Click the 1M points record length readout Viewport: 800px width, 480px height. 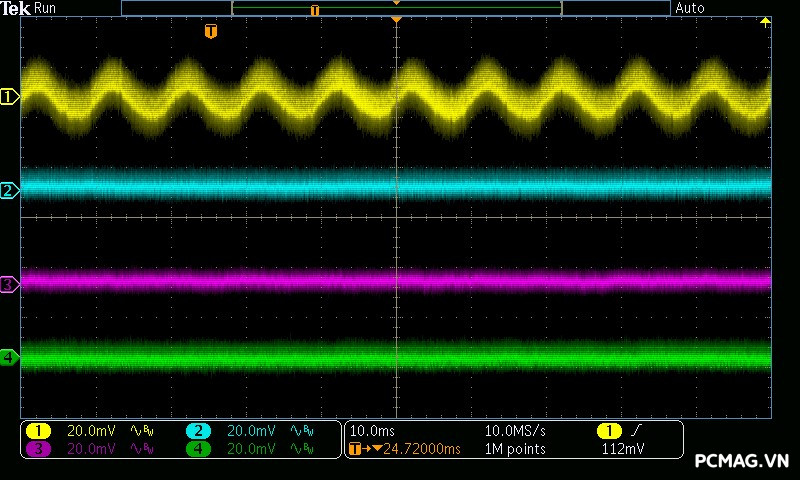515,449
